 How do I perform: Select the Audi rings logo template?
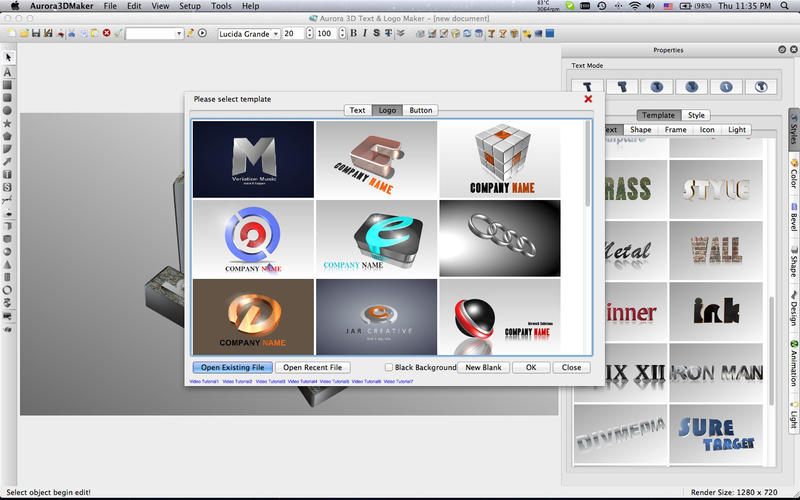coord(499,237)
